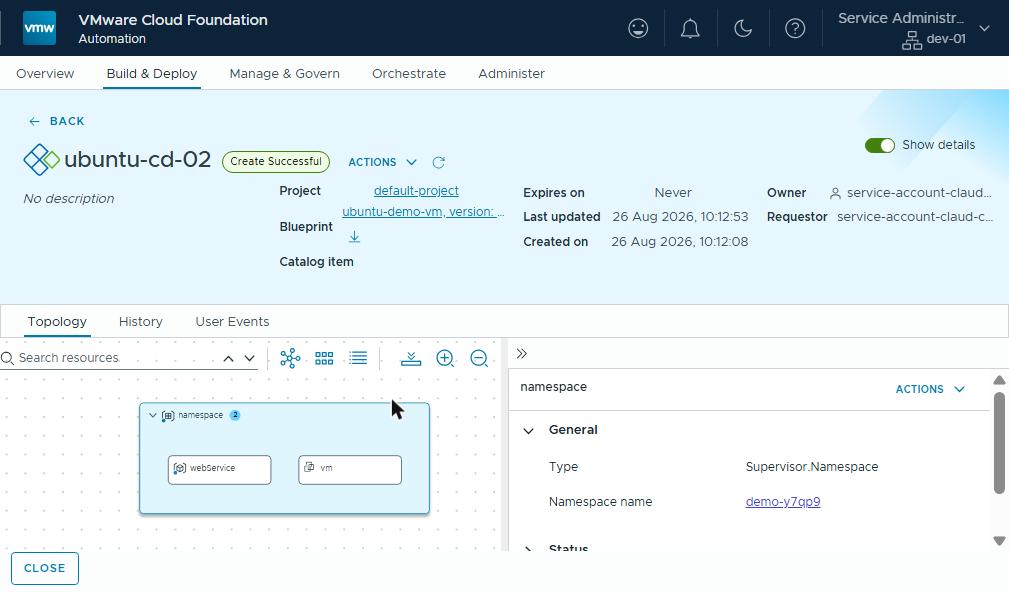Click the details panel scroll-down arrow
The height and width of the screenshot is (592, 1009).
click(x=999, y=541)
